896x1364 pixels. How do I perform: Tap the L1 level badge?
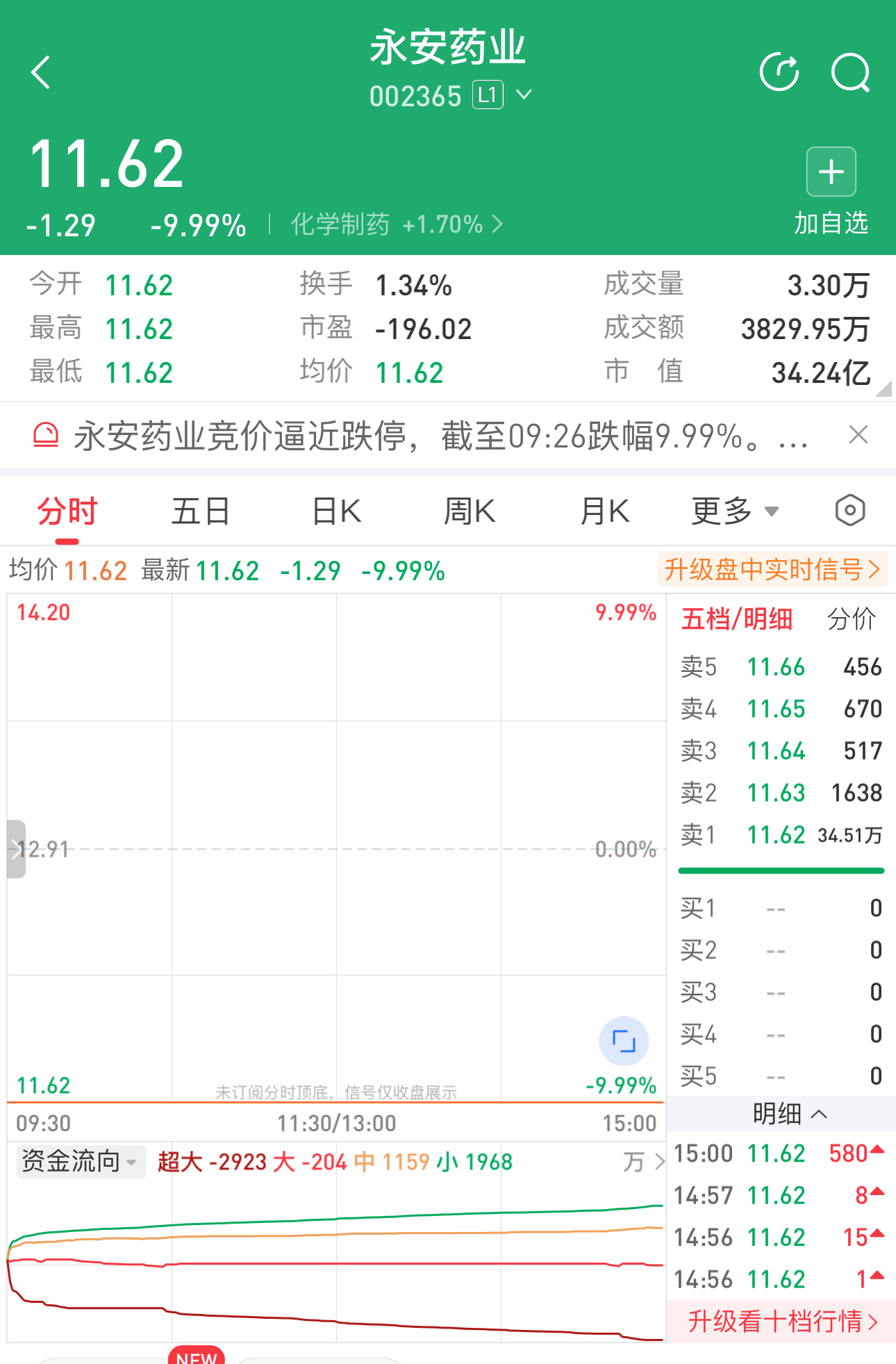click(488, 95)
